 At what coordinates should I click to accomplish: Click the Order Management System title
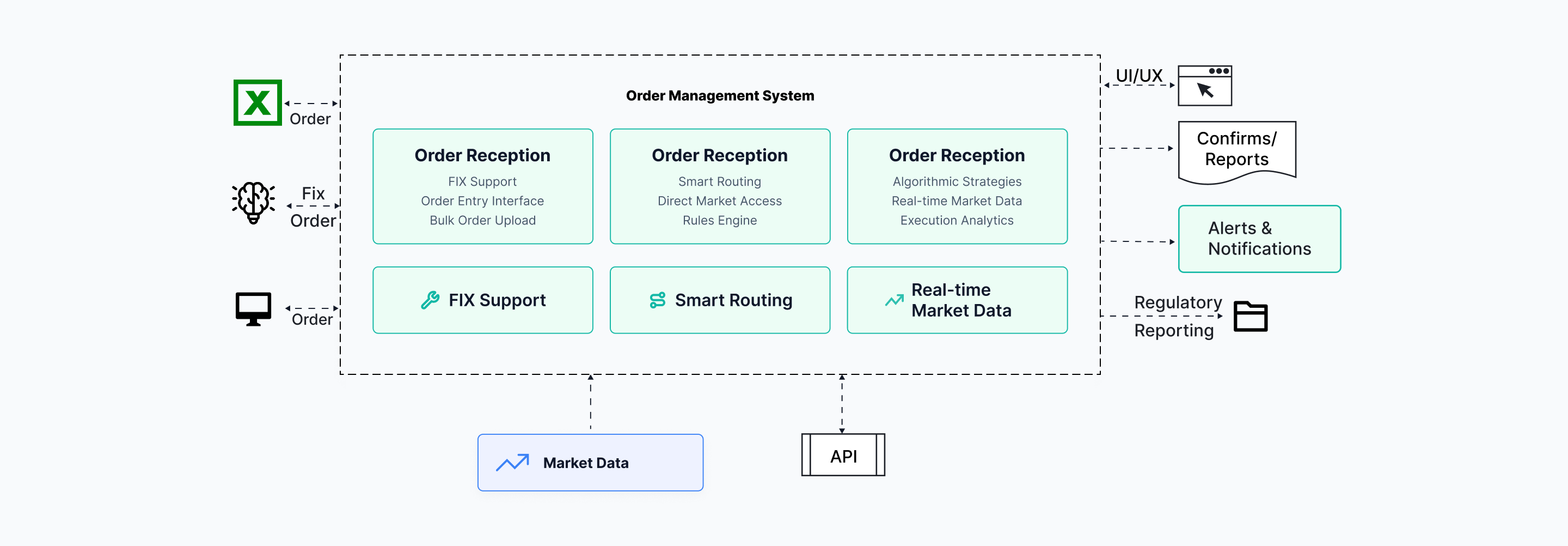click(x=720, y=96)
